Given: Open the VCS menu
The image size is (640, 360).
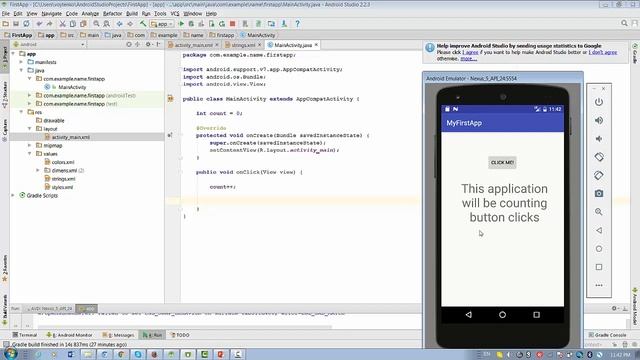Looking at the screenshot, I should click(x=175, y=13).
